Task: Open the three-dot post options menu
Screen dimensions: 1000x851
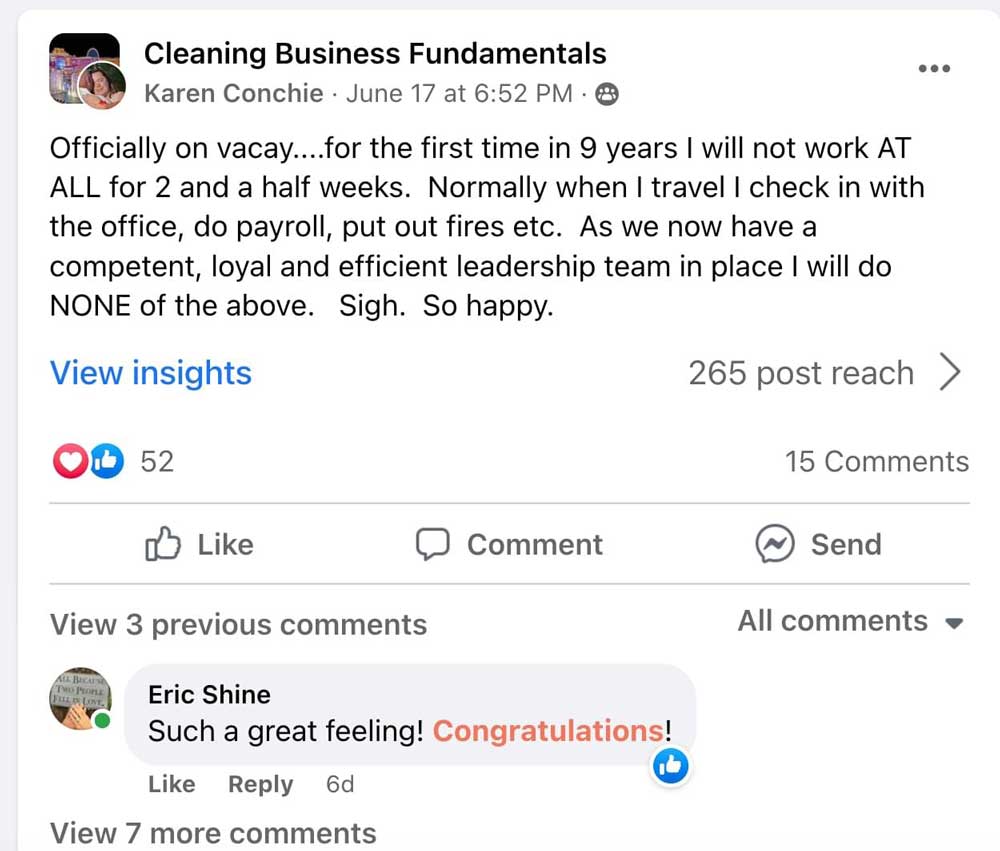Action: pyautogui.click(x=933, y=69)
